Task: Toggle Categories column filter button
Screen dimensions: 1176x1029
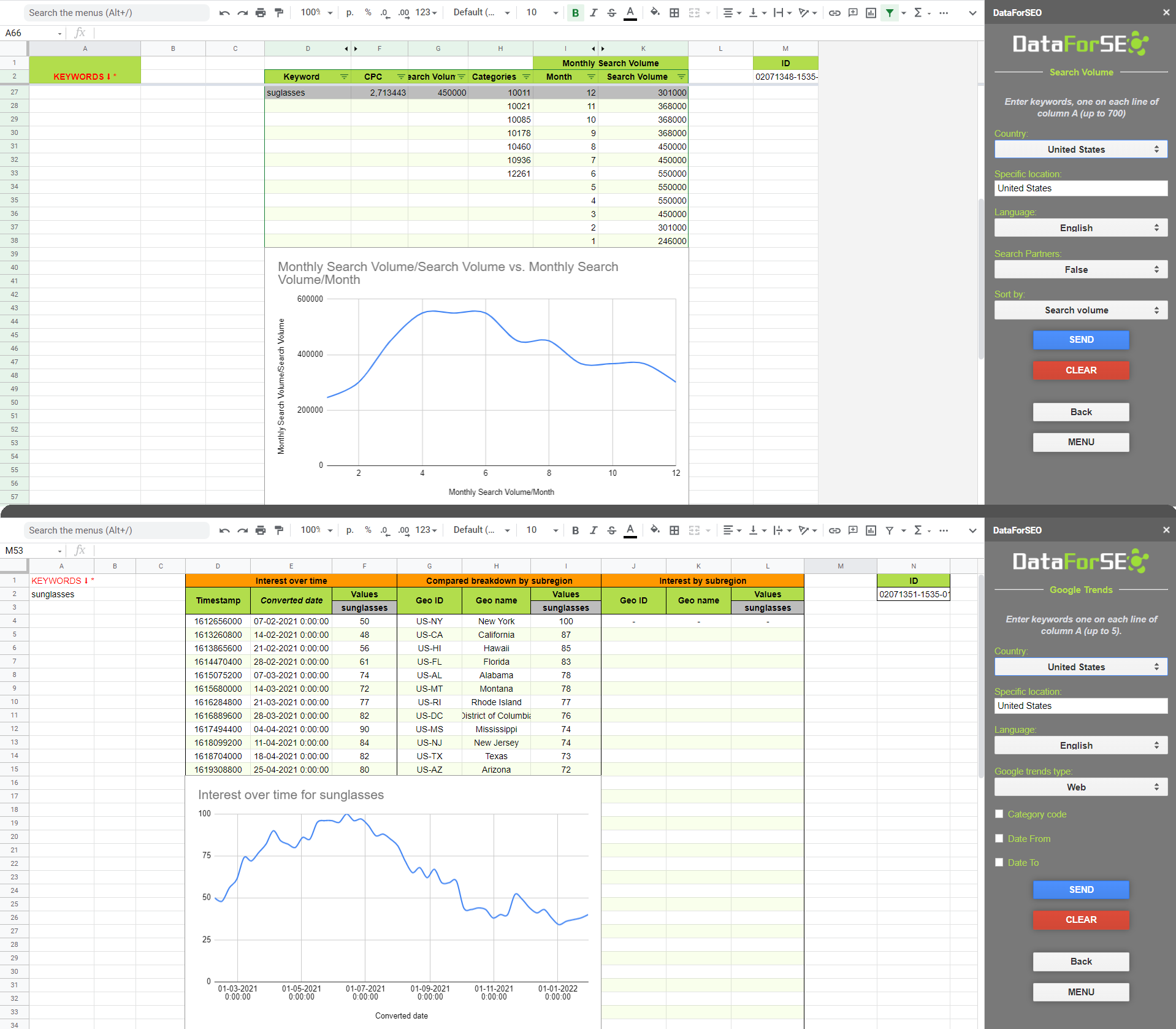Action: (x=526, y=77)
